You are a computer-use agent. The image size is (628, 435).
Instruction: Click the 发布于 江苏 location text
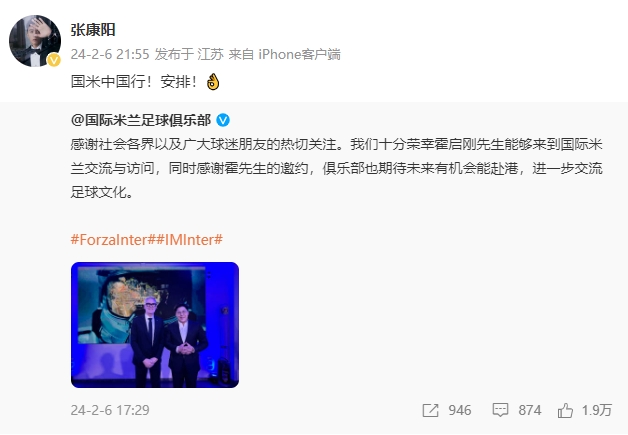[189, 54]
